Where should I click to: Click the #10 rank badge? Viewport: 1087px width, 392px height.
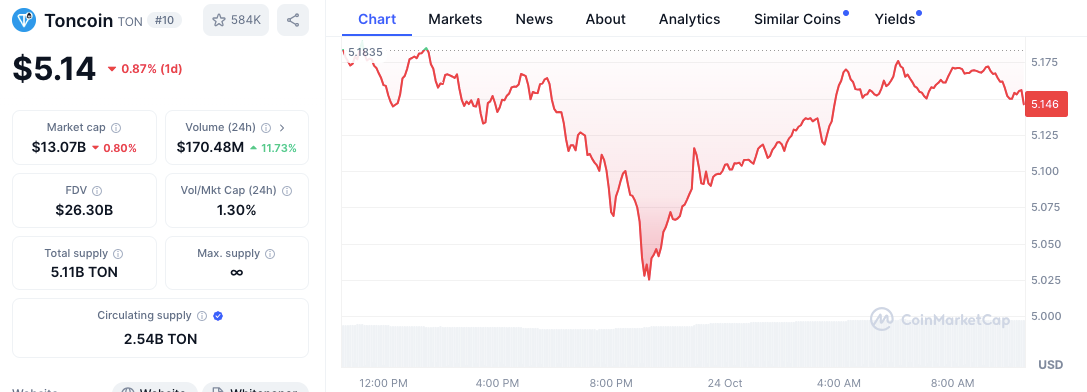[164, 21]
